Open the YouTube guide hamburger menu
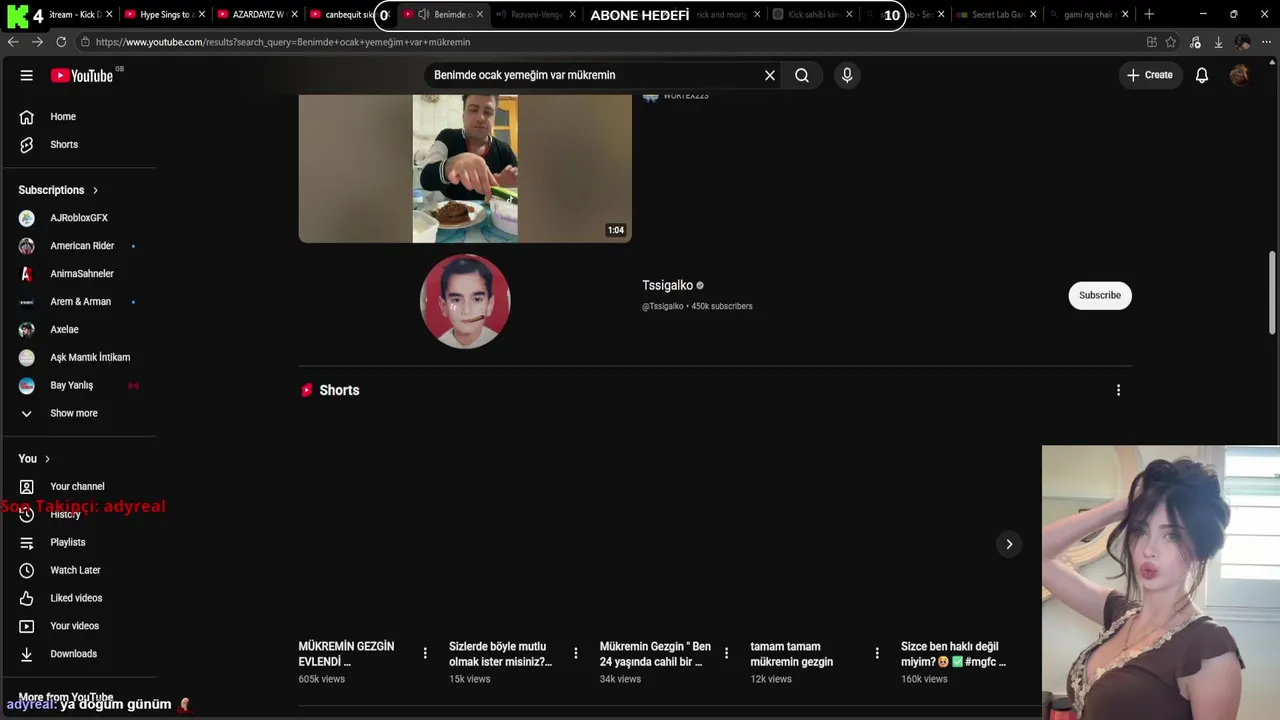The height and width of the screenshot is (720, 1280). coord(27,75)
